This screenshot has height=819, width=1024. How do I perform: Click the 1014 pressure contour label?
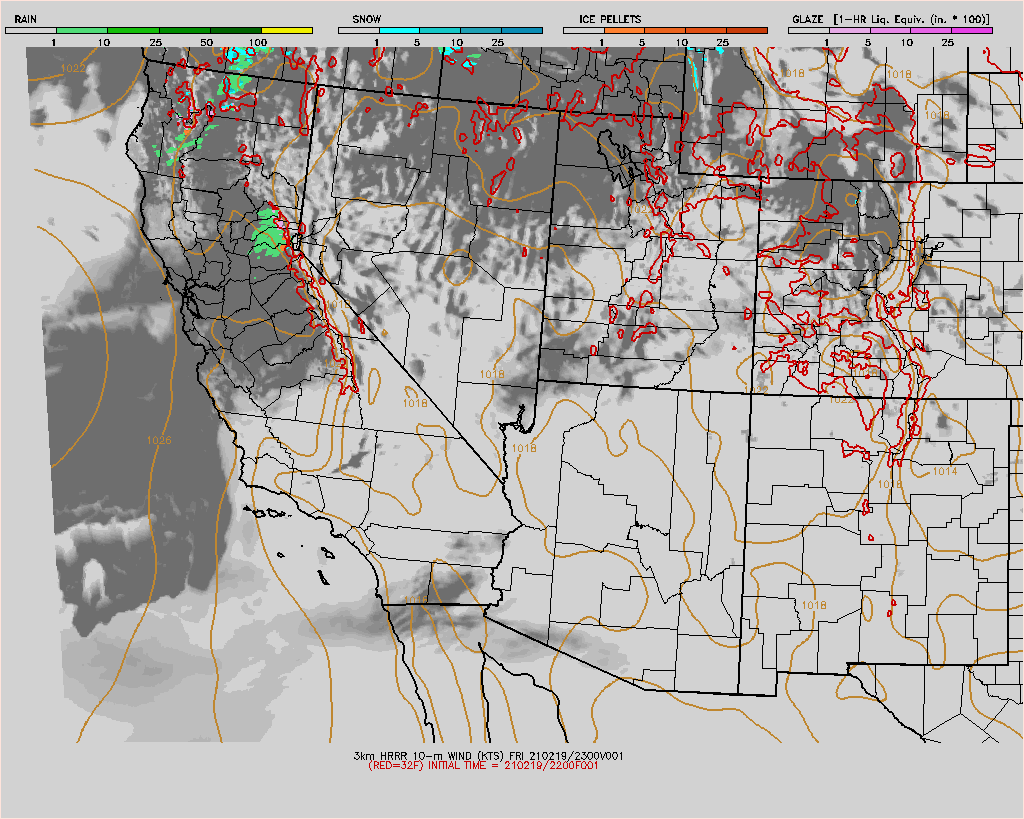945,471
